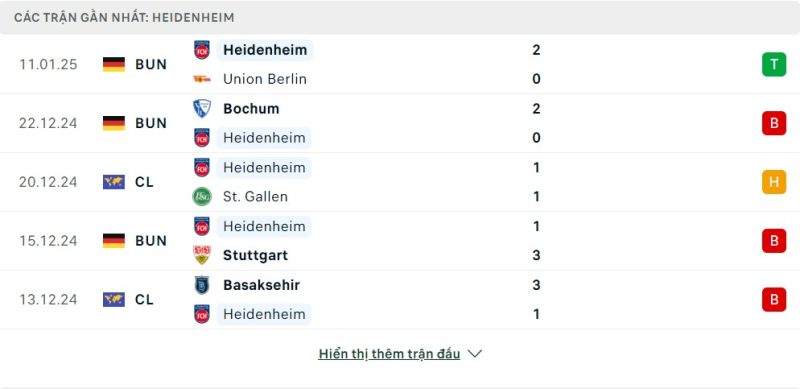Click red B badge for Stuttgart match
800x389 pixels.
(774, 240)
